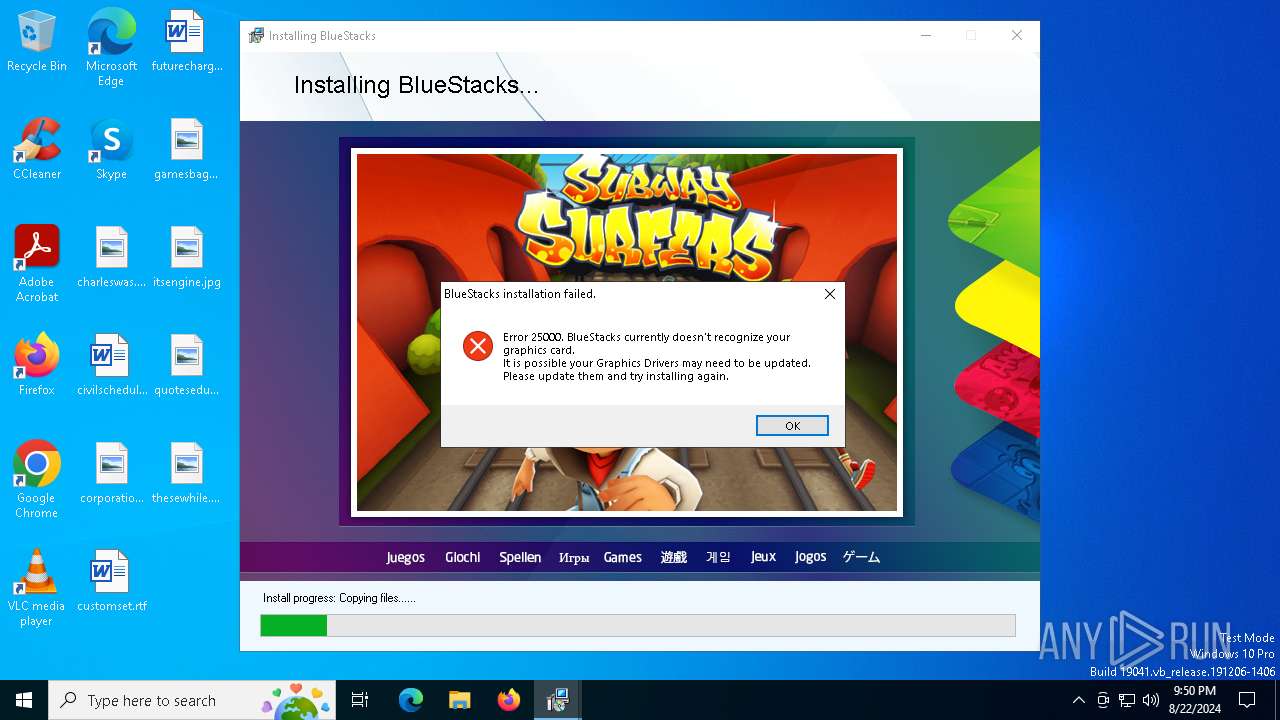This screenshot has width=1280, height=720.
Task: Launch Edge from the taskbar
Action: pos(411,700)
